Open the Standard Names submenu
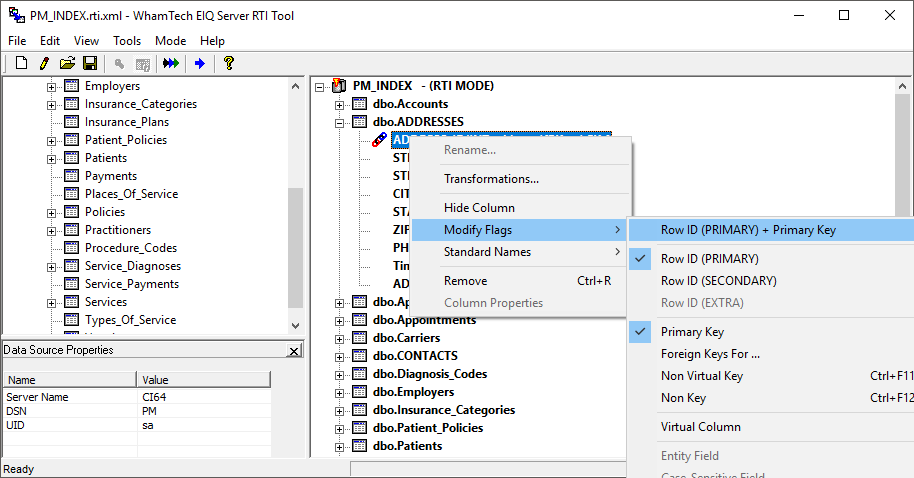This screenshot has height=478, width=914. pos(520,252)
